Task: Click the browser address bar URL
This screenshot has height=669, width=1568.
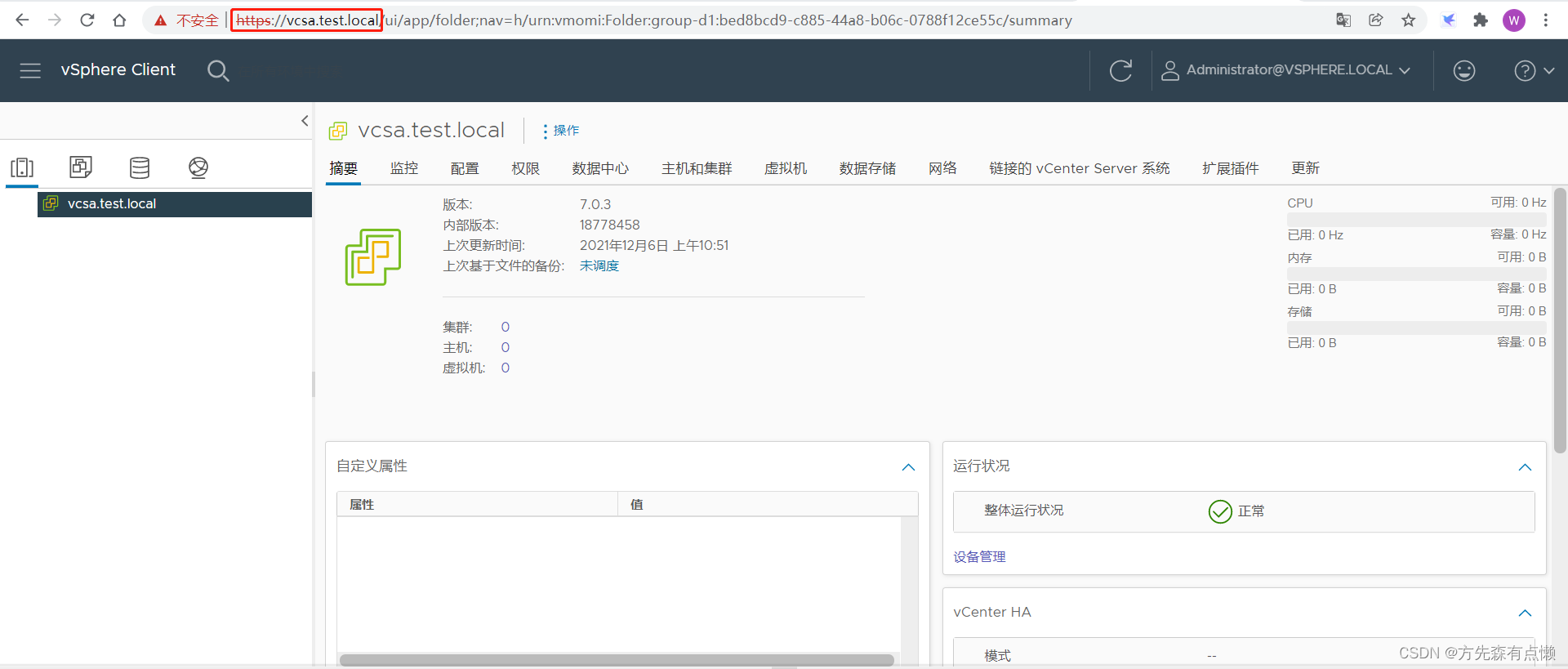Action: [x=653, y=20]
